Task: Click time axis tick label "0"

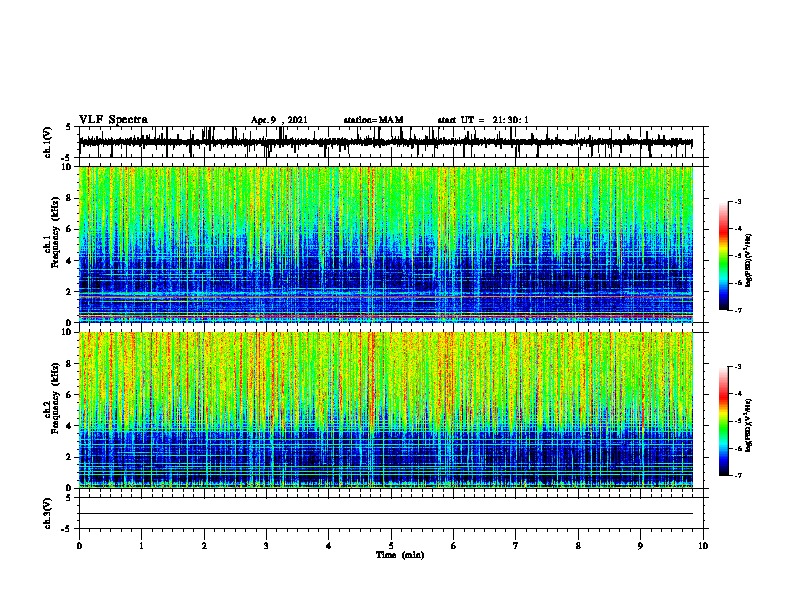Action: coord(79,546)
